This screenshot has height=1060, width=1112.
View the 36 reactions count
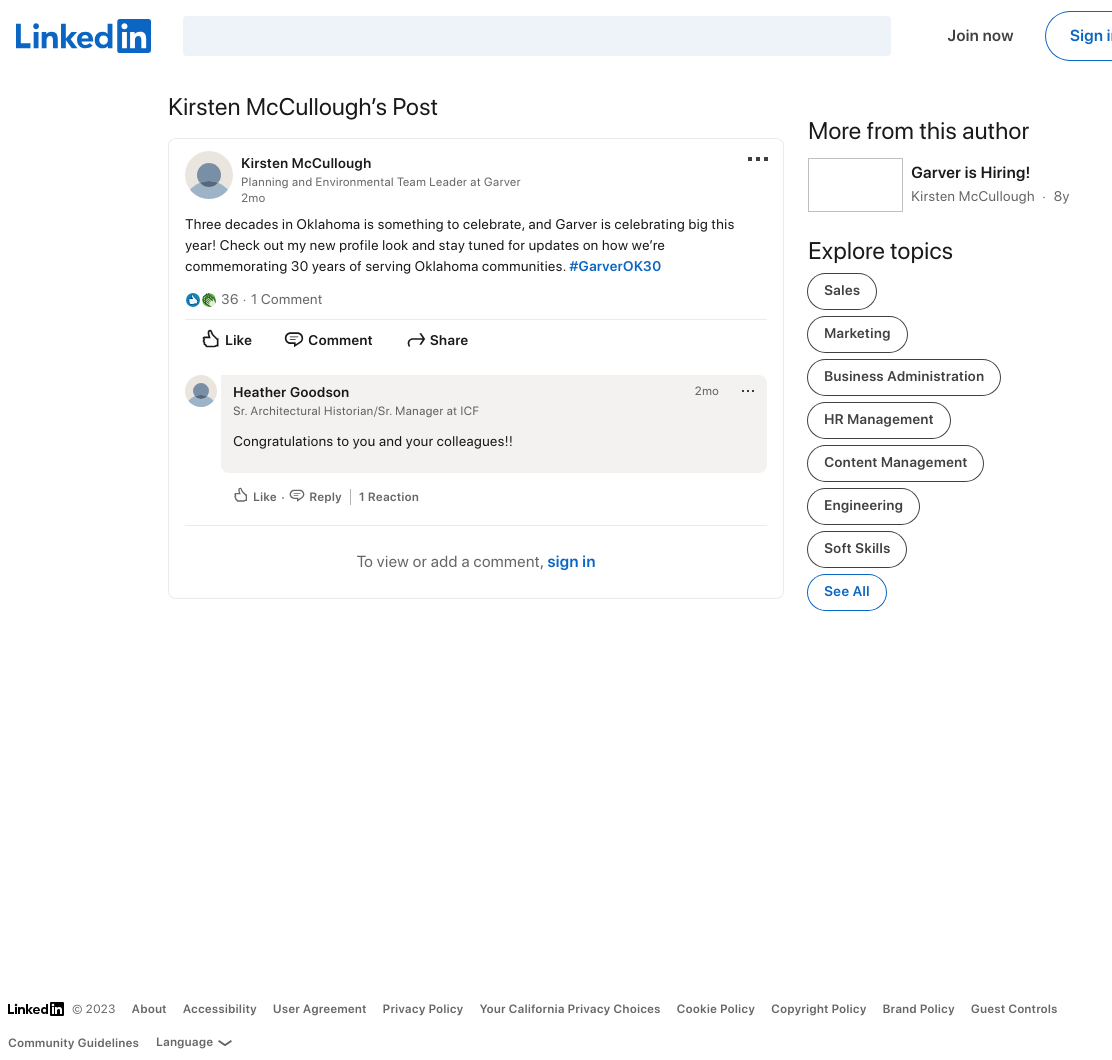click(230, 299)
